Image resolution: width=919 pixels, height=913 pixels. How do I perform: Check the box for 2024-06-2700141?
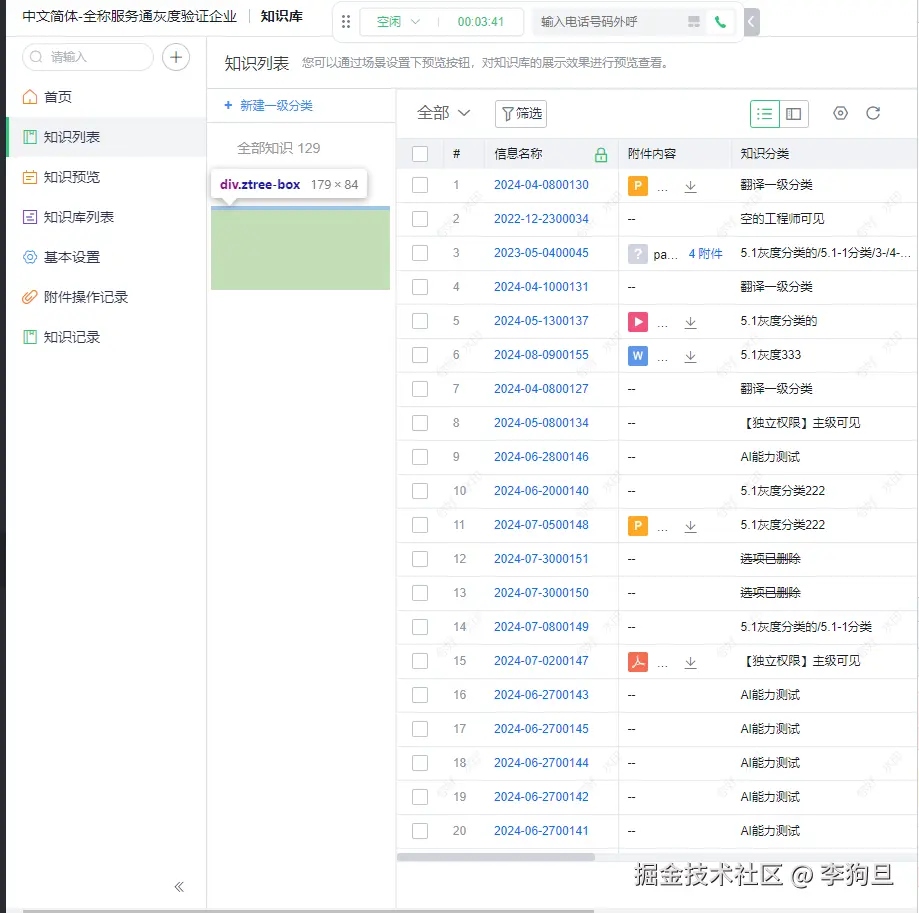(x=420, y=831)
